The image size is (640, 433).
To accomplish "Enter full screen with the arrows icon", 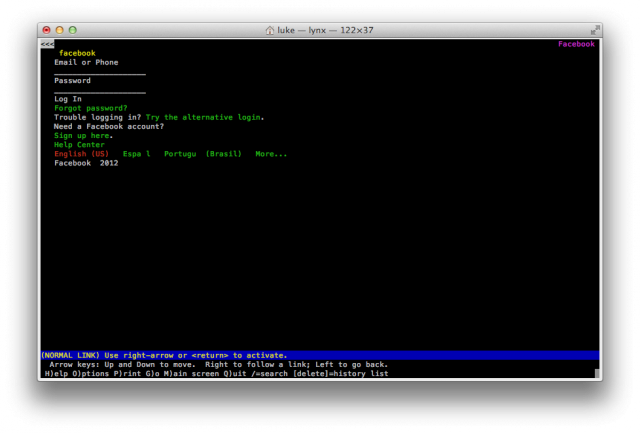I will (x=595, y=31).
